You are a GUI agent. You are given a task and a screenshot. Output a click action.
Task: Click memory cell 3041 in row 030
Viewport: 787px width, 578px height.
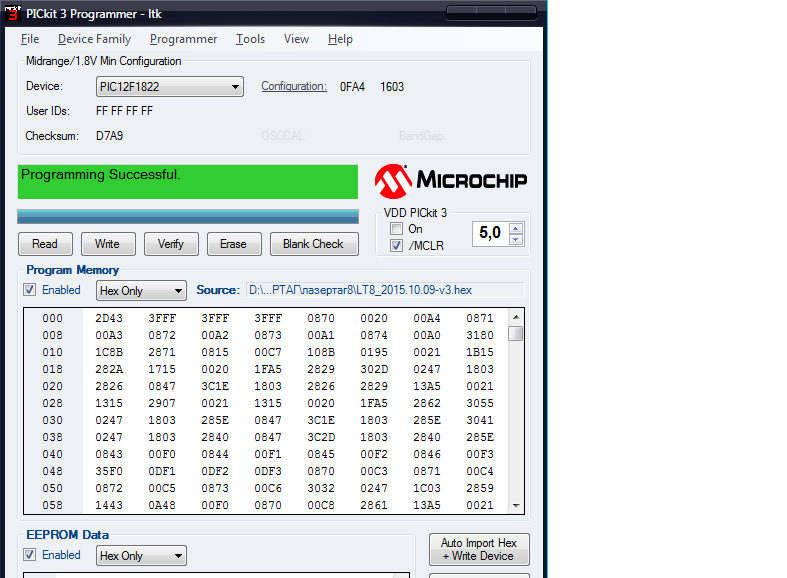point(480,420)
